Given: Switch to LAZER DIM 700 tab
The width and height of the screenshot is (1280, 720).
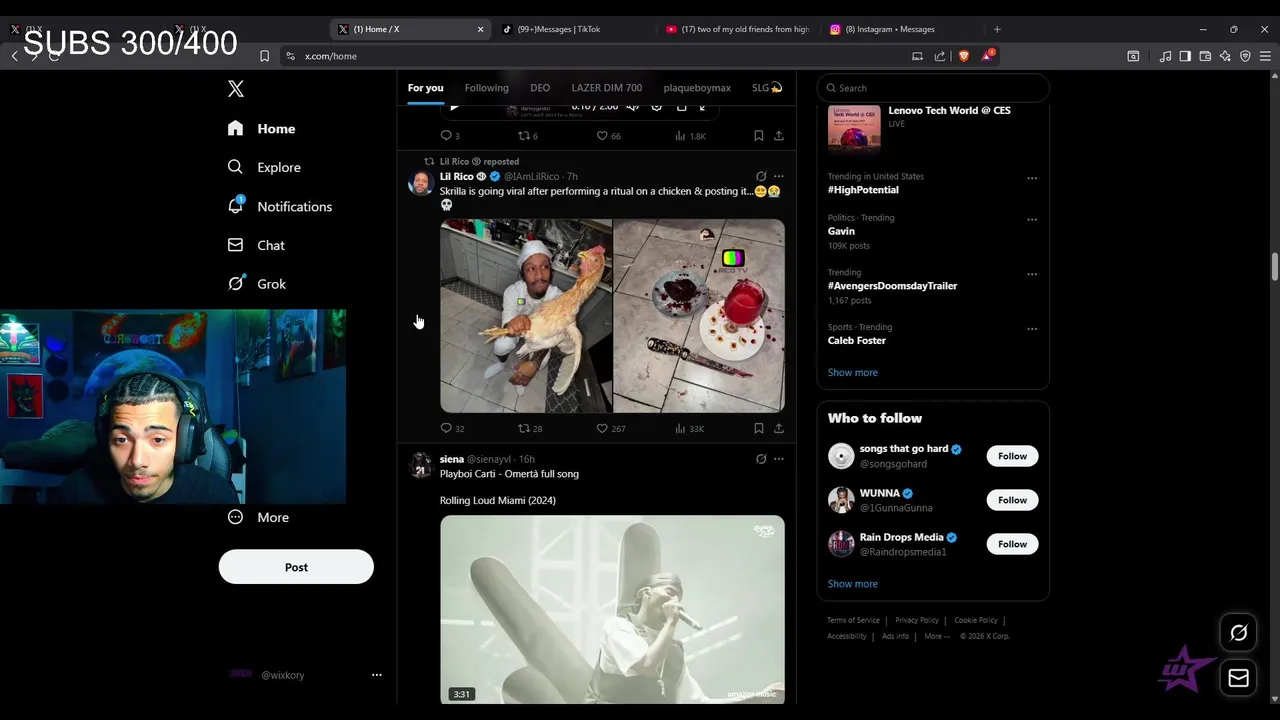Looking at the screenshot, I should pos(606,88).
